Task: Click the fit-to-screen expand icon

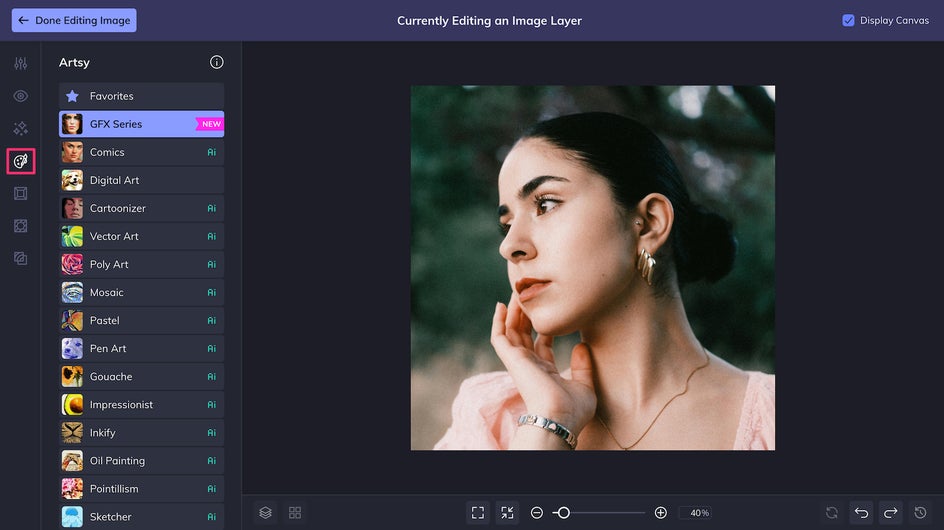Action: click(477, 513)
